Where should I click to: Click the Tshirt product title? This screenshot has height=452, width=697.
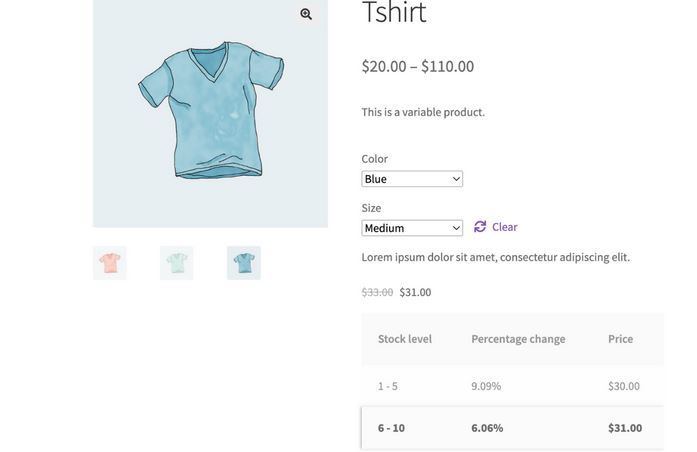point(394,12)
